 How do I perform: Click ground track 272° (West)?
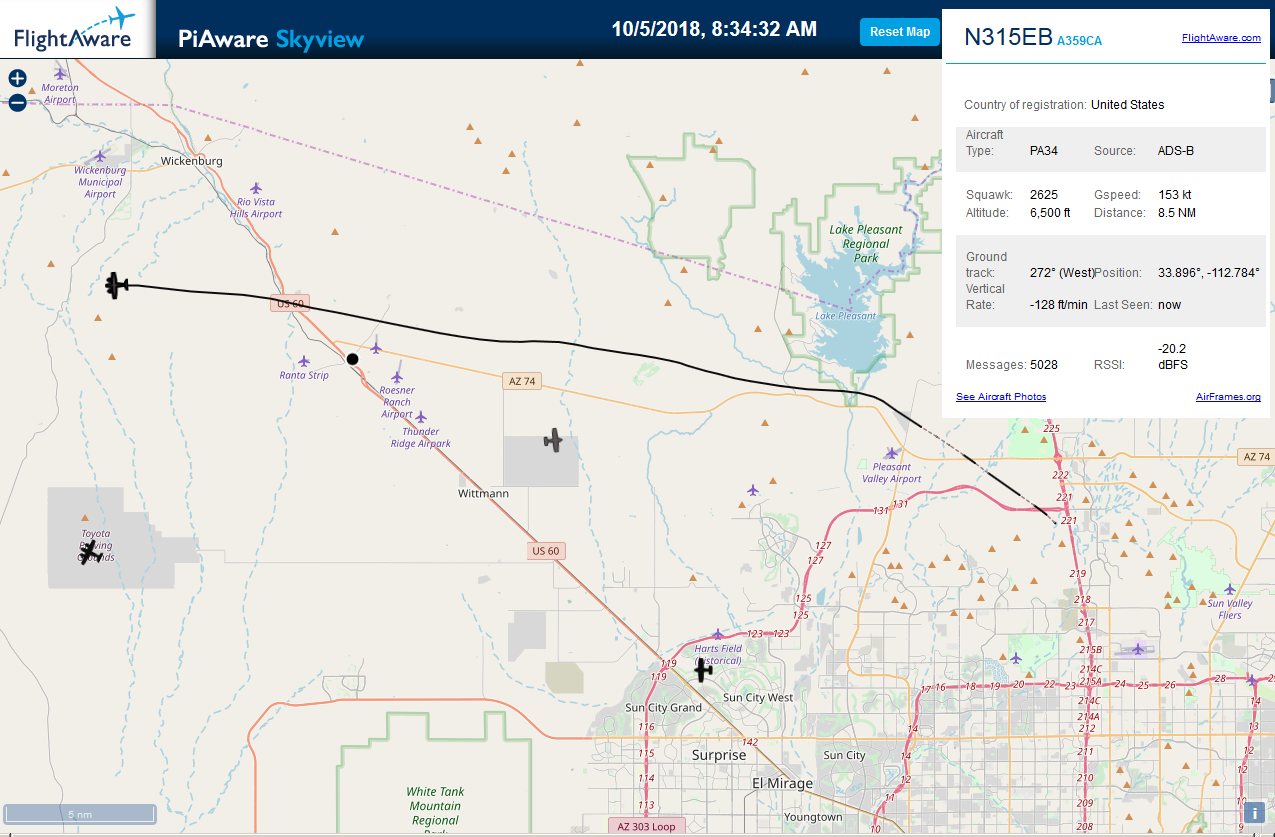pos(1062,272)
